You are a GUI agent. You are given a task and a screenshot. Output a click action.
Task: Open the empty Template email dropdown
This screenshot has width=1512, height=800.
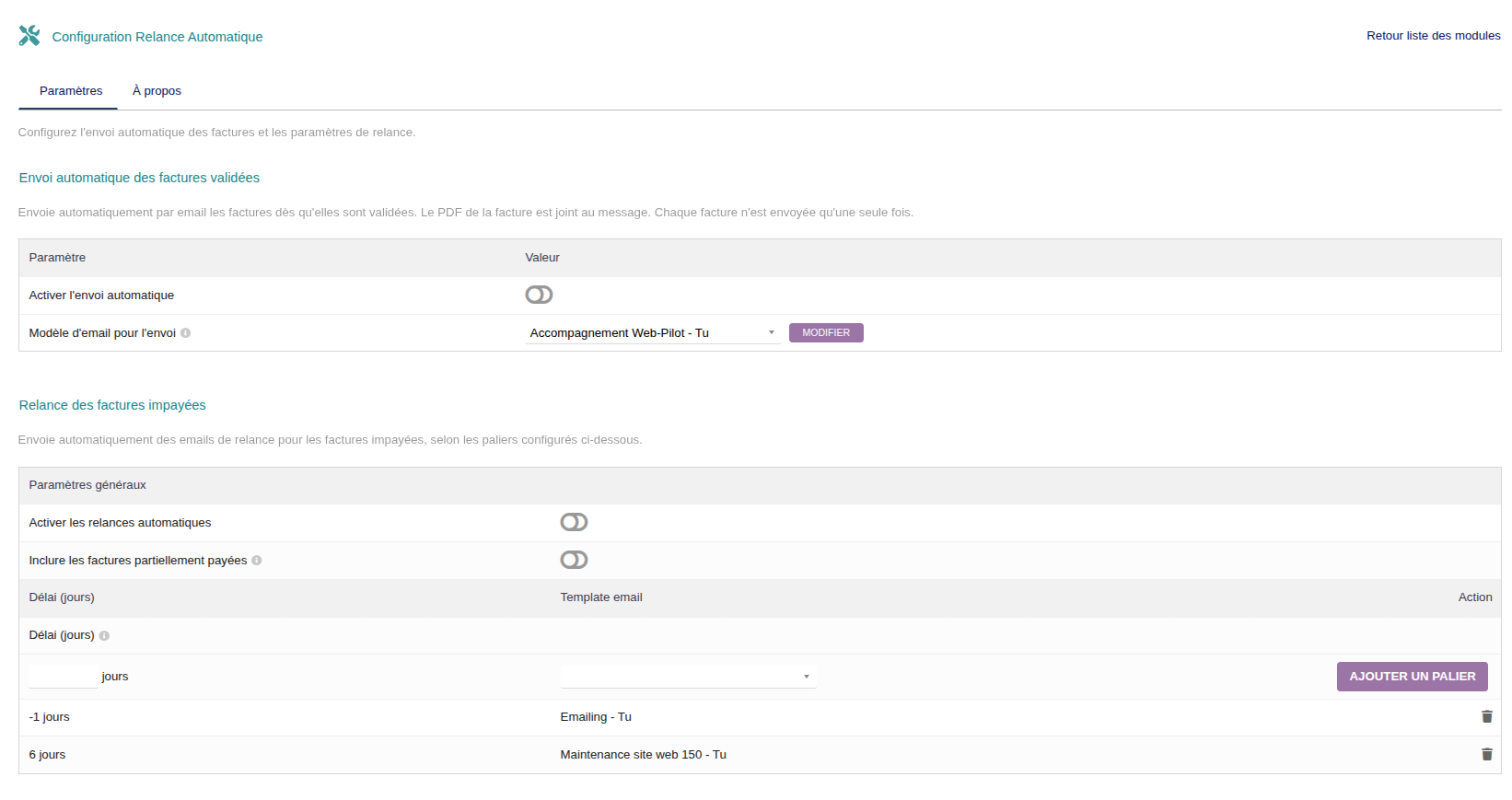[687, 677]
